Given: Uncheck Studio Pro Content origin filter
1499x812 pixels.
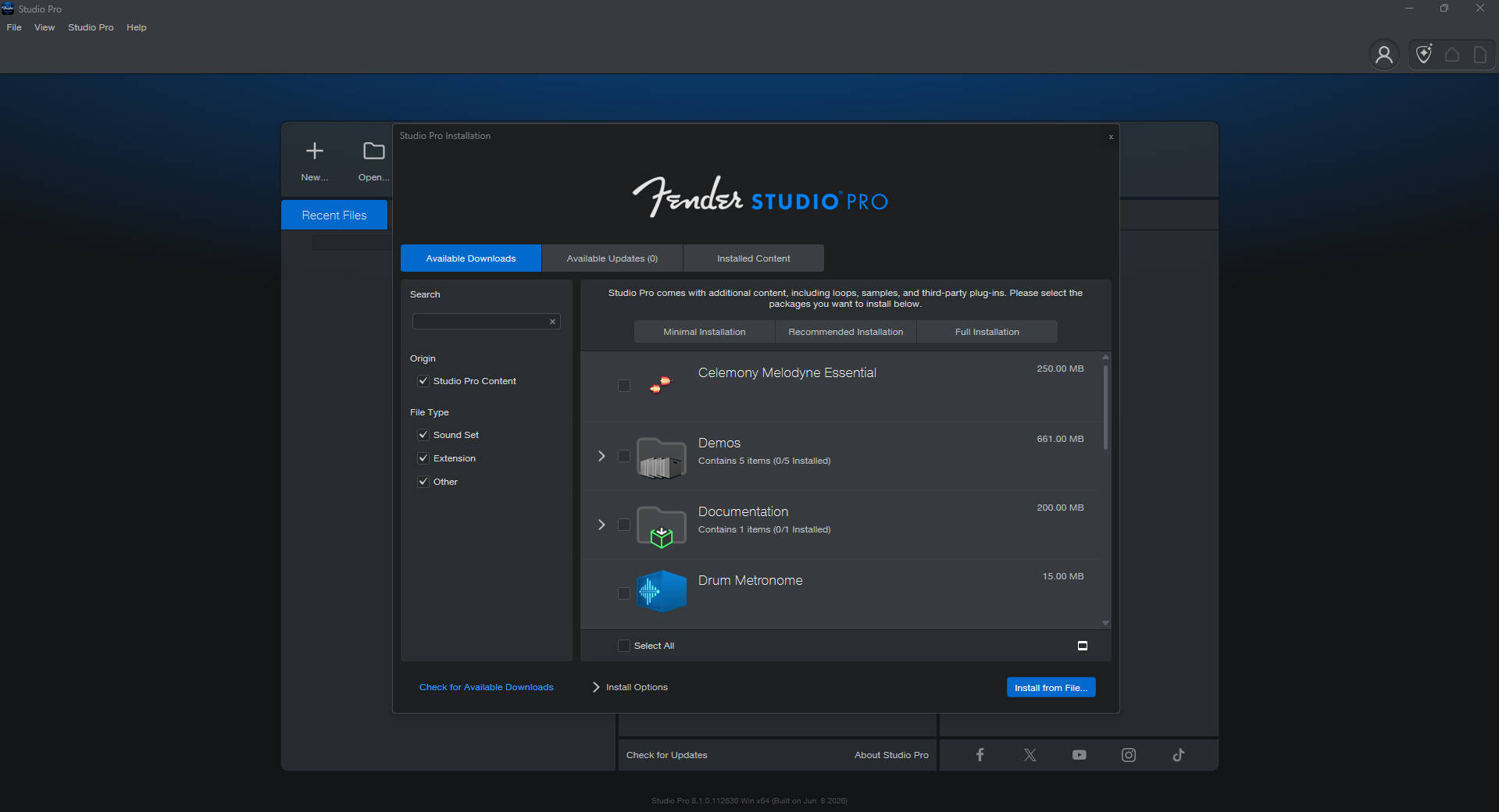Looking at the screenshot, I should point(423,381).
